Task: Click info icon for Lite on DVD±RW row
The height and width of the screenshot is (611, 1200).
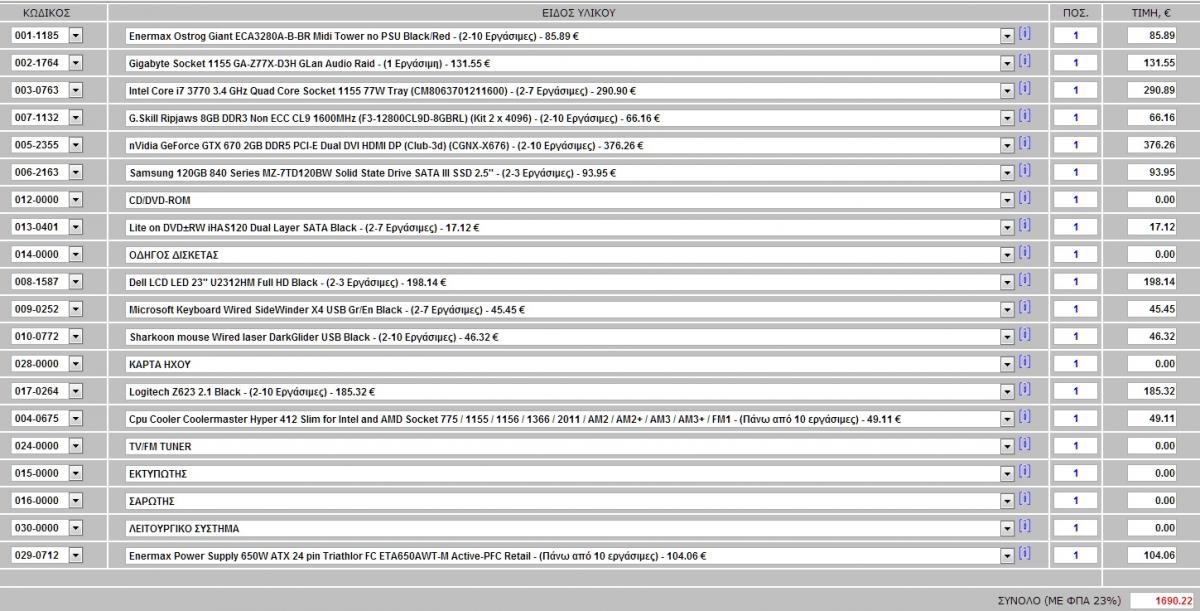Action: (1025, 225)
